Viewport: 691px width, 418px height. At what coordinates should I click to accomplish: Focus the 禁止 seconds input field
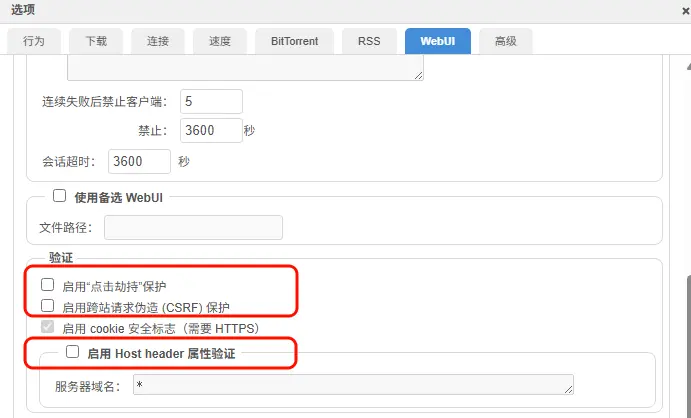coord(211,130)
